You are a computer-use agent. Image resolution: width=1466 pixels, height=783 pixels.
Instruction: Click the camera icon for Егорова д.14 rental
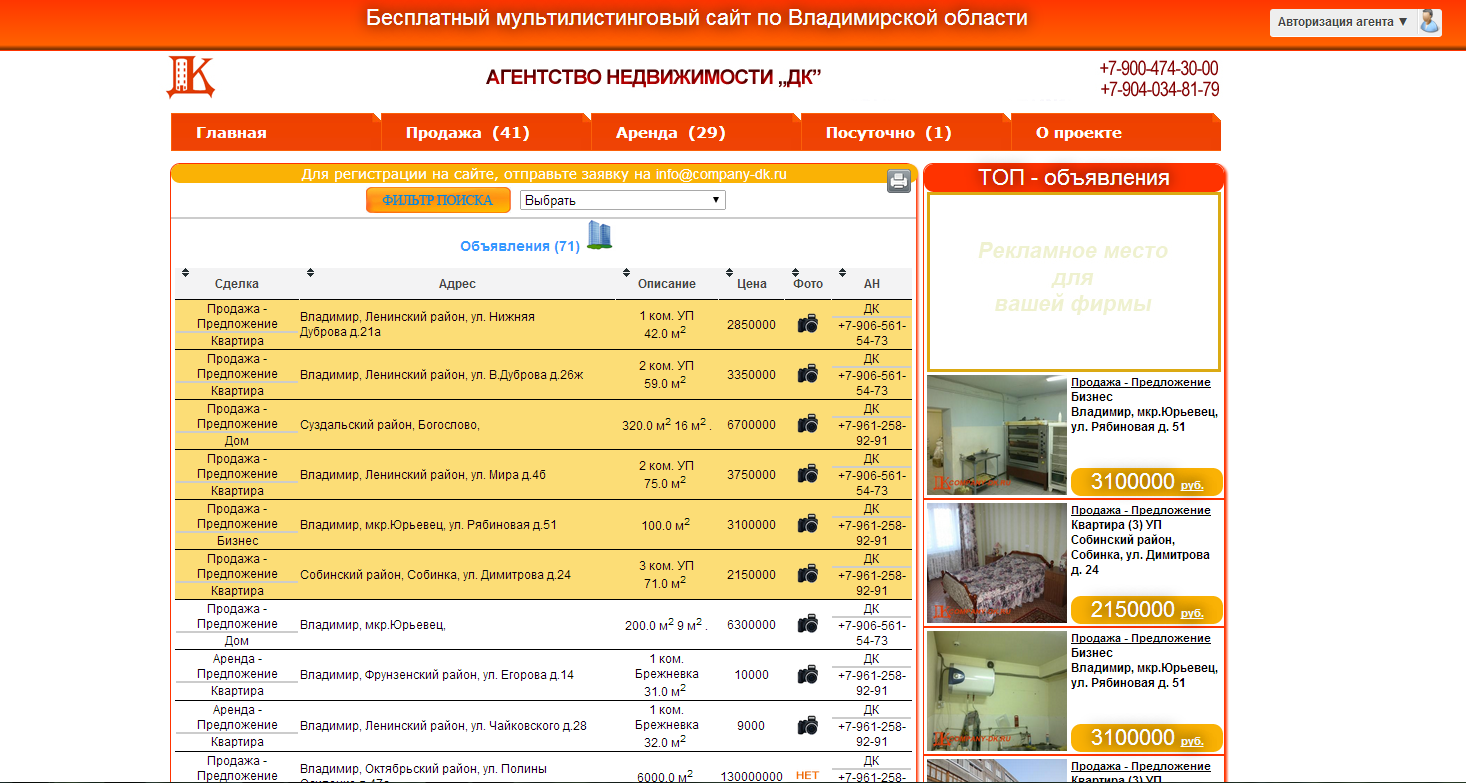pyautogui.click(x=808, y=675)
